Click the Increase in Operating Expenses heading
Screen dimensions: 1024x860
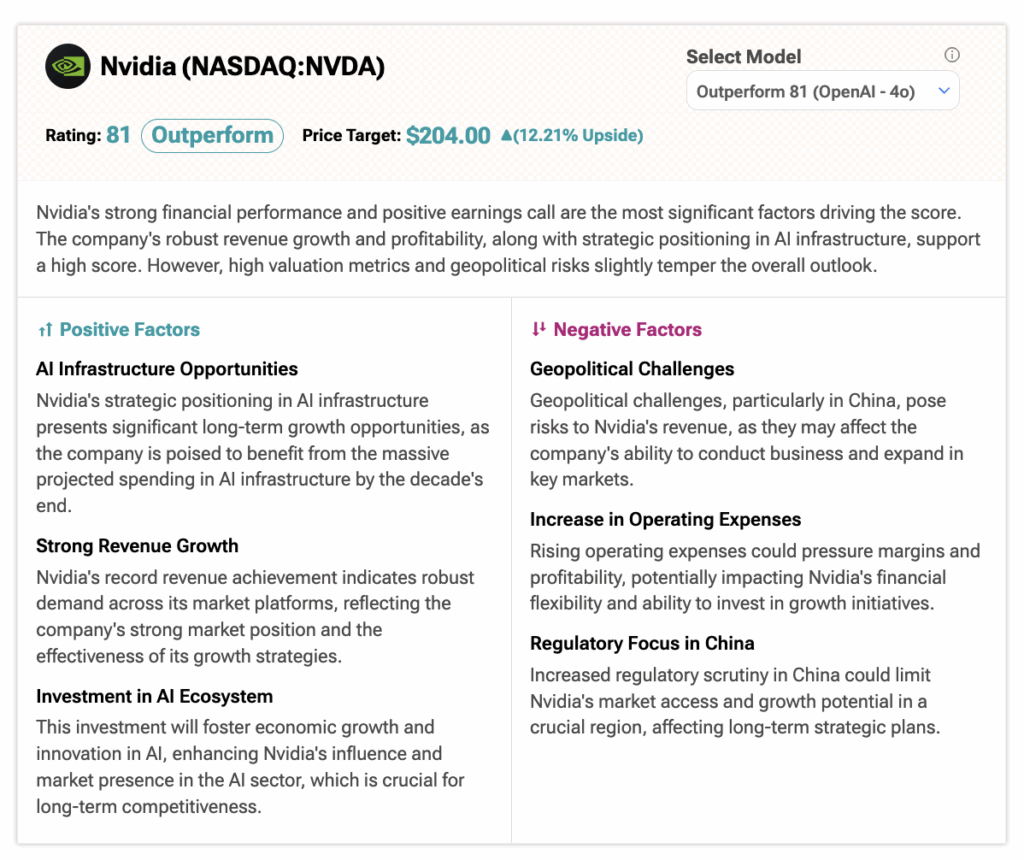click(665, 519)
